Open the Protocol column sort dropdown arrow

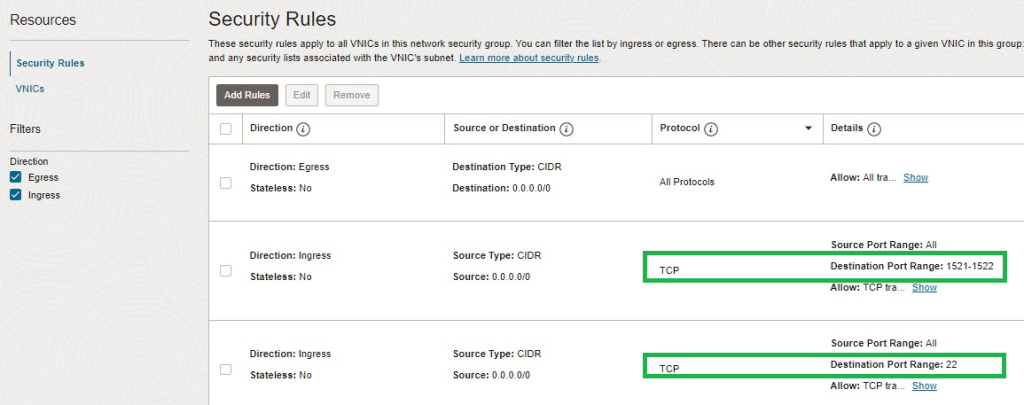point(808,129)
